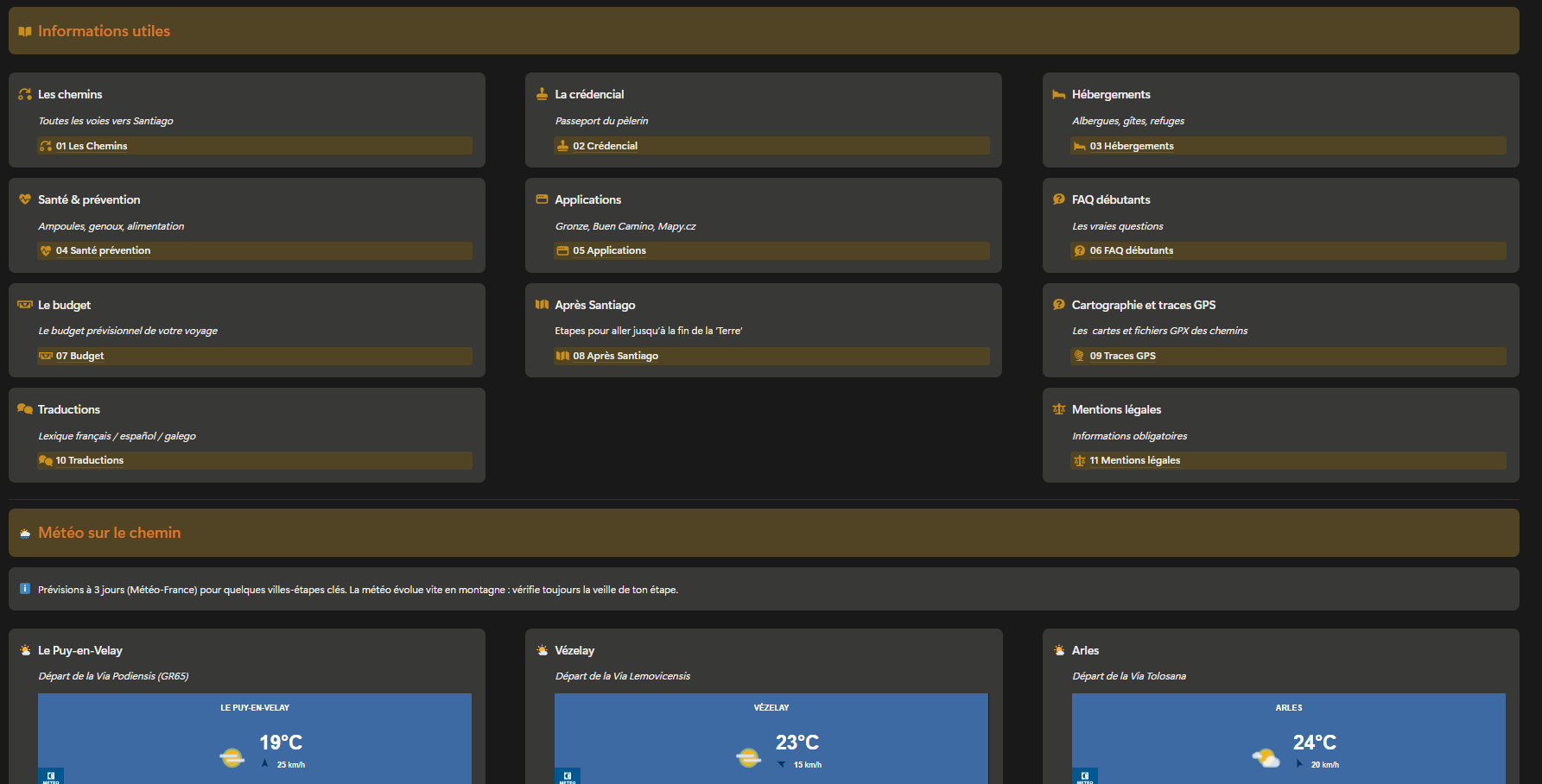Click the text Informations obligatoires
This screenshot has height=784, width=1542.
pos(1129,436)
